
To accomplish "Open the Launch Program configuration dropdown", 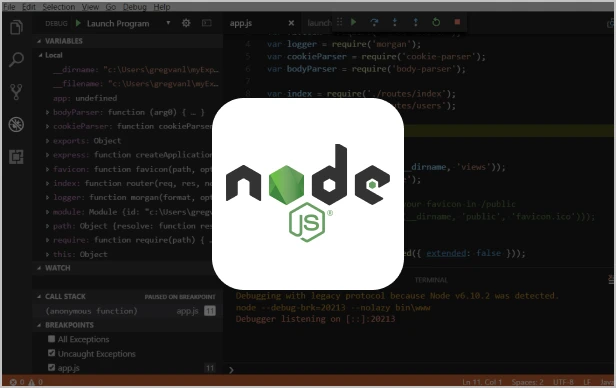I will [x=168, y=23].
